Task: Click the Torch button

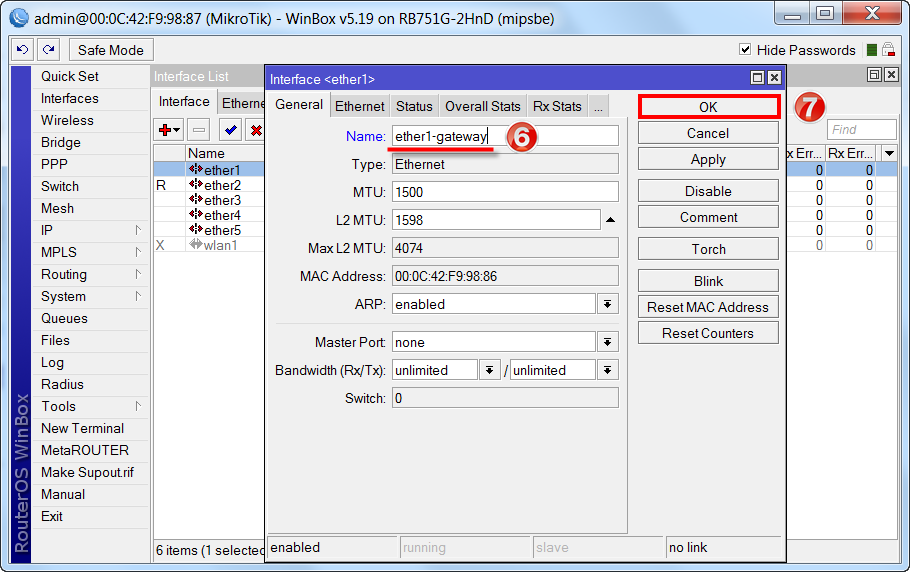Action: click(708, 249)
